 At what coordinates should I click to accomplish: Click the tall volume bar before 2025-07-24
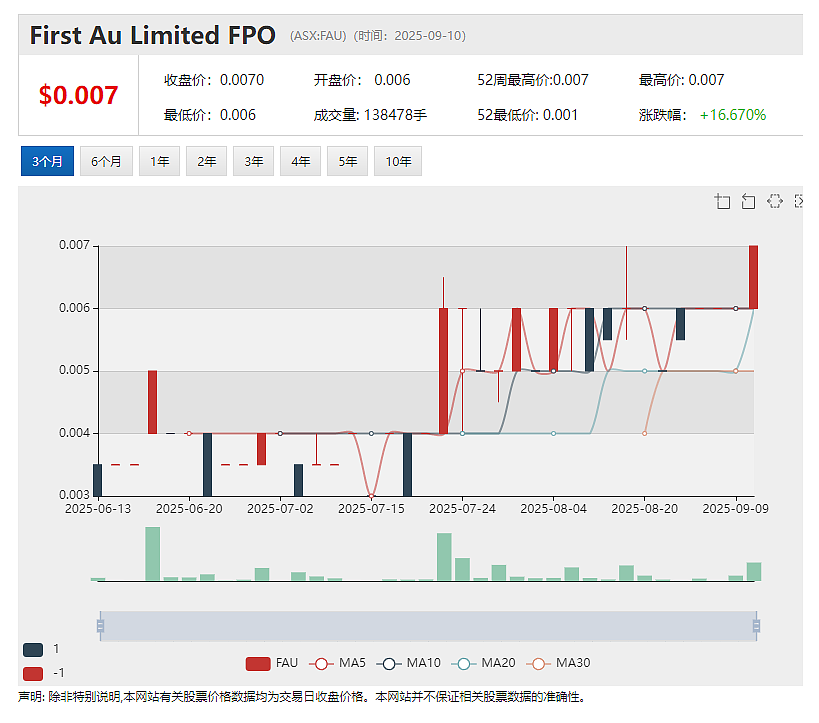click(444, 557)
